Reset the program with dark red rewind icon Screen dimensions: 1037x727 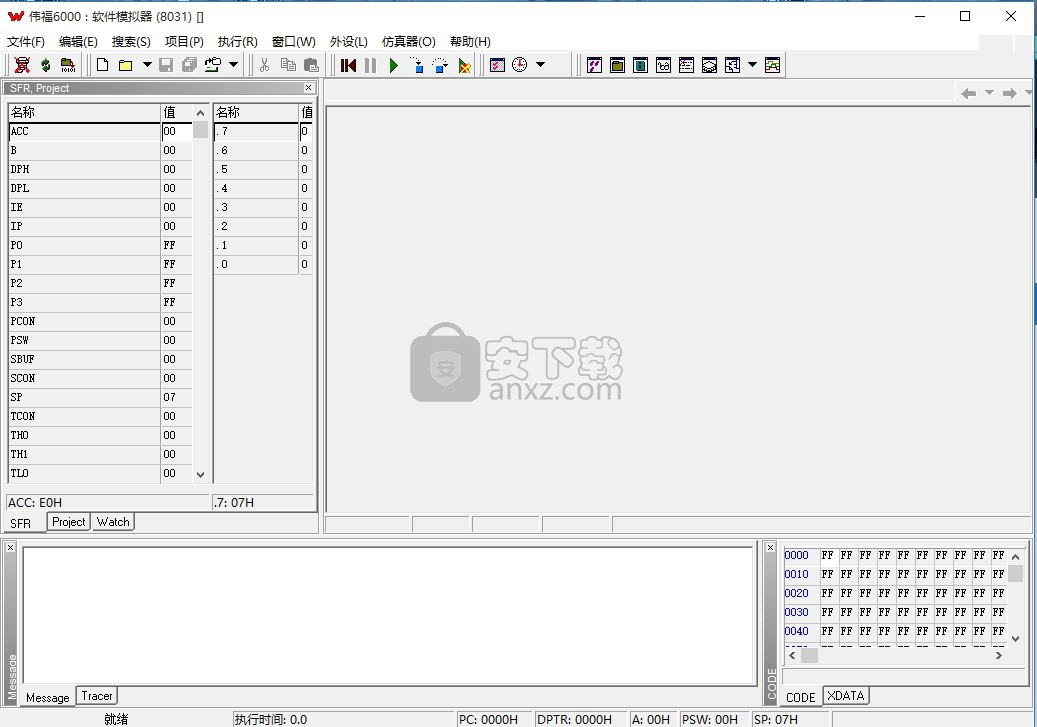click(x=348, y=65)
